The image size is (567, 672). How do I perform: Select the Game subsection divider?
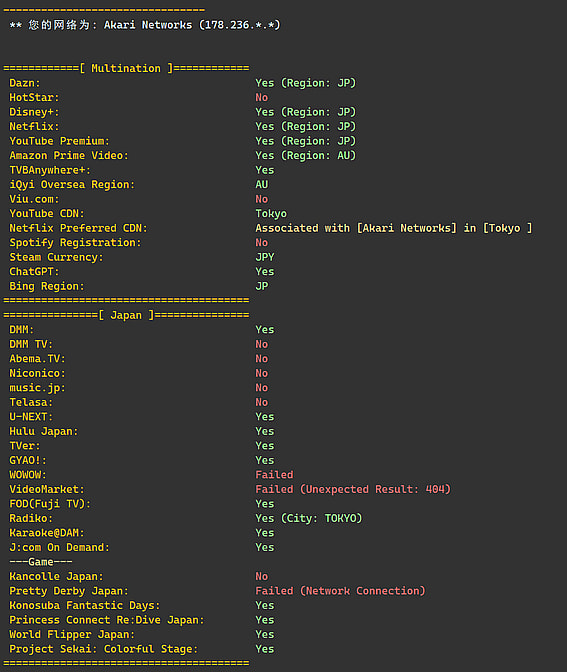[41, 562]
